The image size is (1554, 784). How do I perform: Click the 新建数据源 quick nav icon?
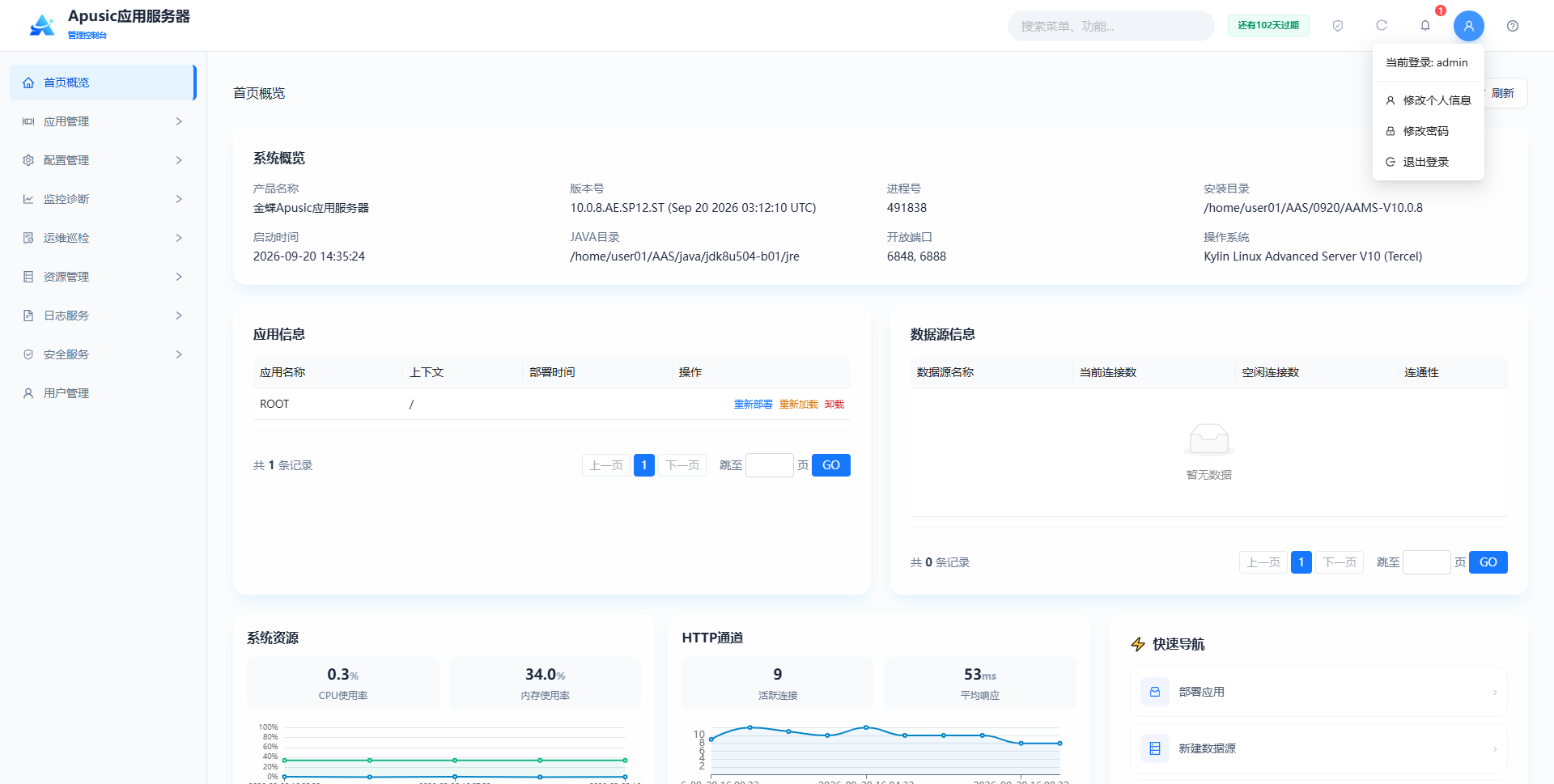[1155, 748]
